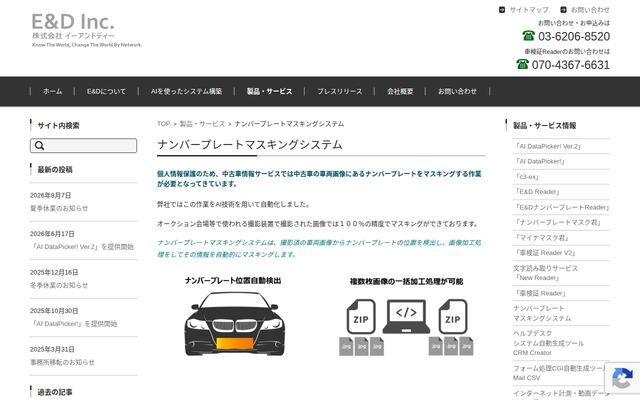
Task: Click the square icon beside お問い合わせ
Action: 563,10
